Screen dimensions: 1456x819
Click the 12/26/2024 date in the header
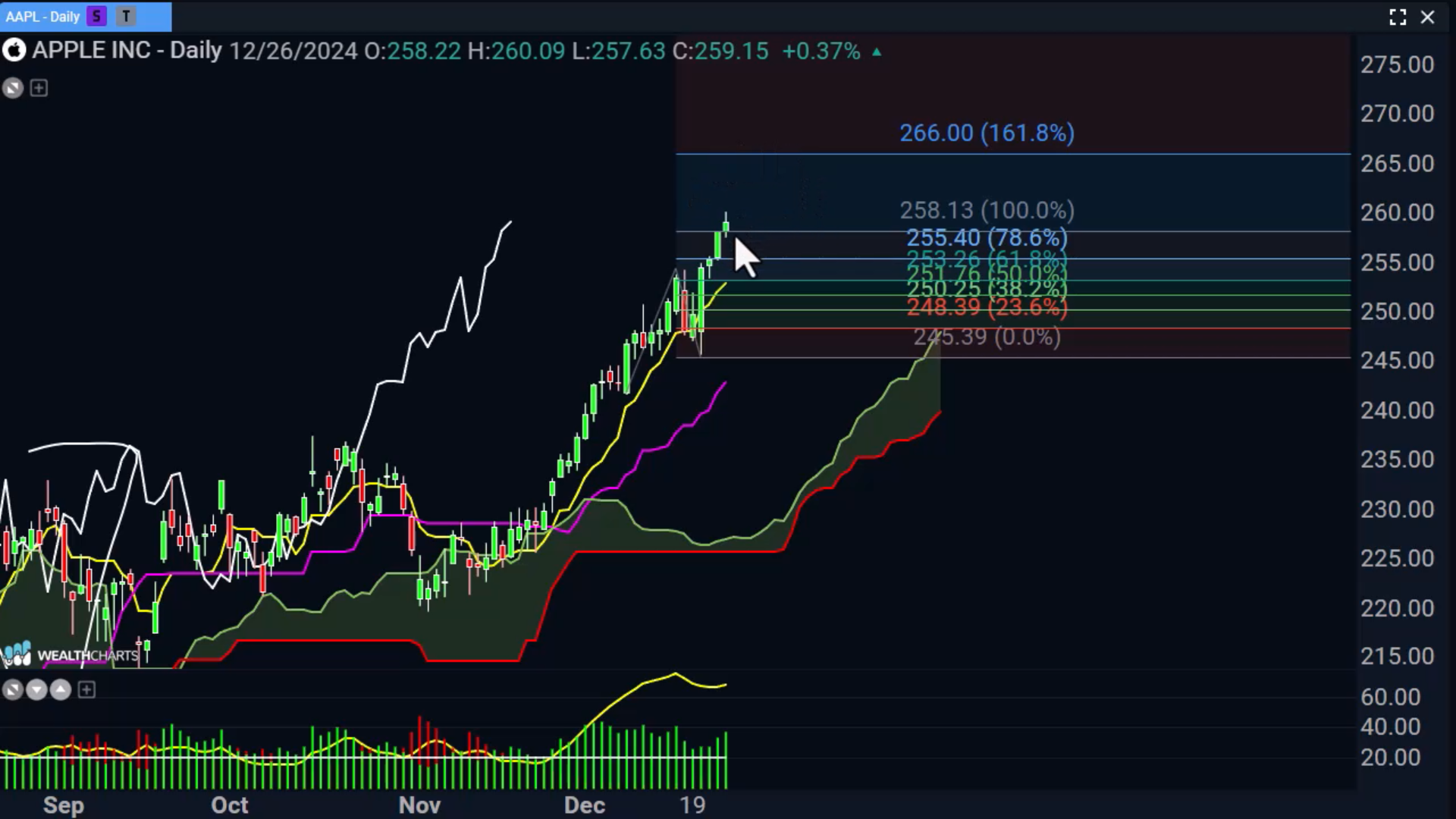click(293, 52)
